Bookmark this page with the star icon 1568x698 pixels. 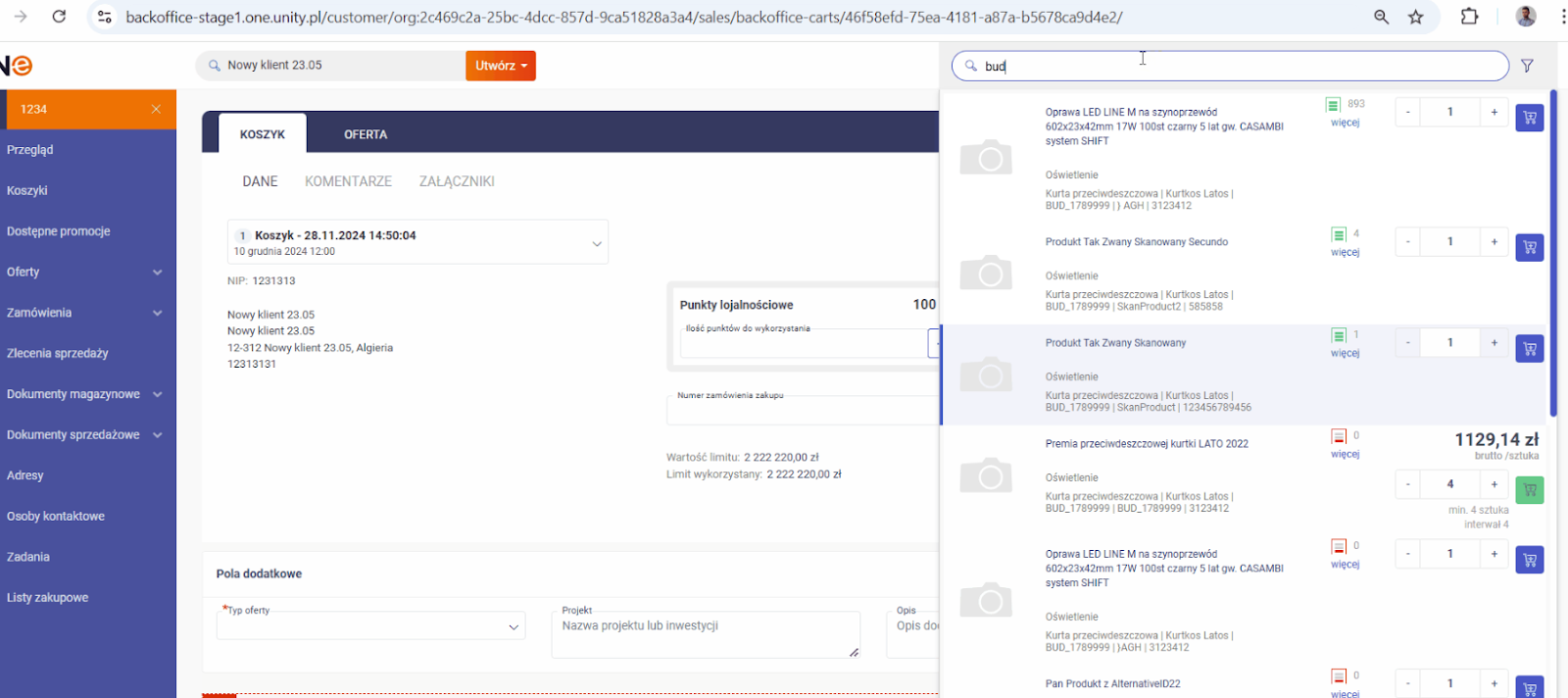(x=1416, y=17)
